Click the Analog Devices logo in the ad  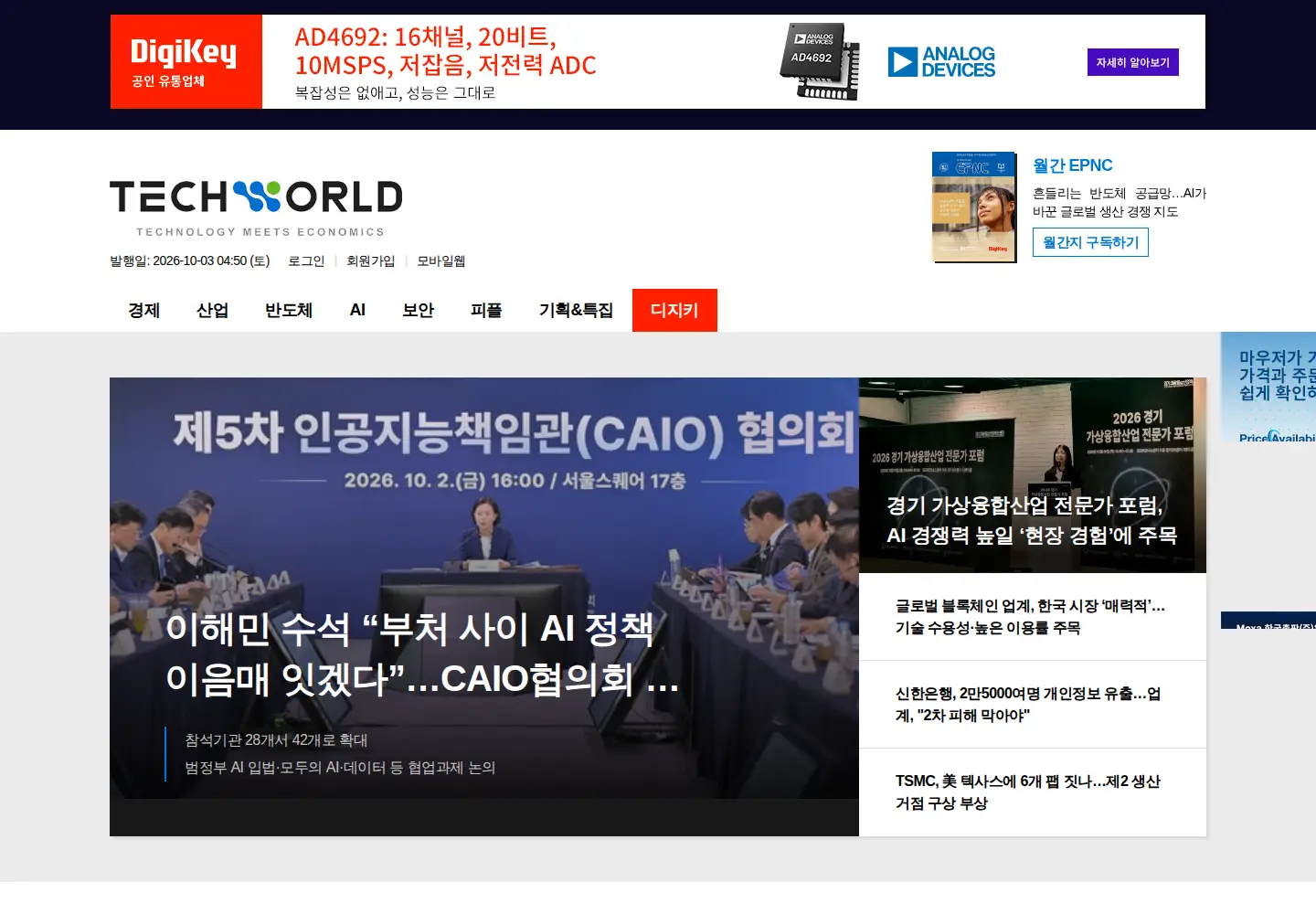point(941,62)
